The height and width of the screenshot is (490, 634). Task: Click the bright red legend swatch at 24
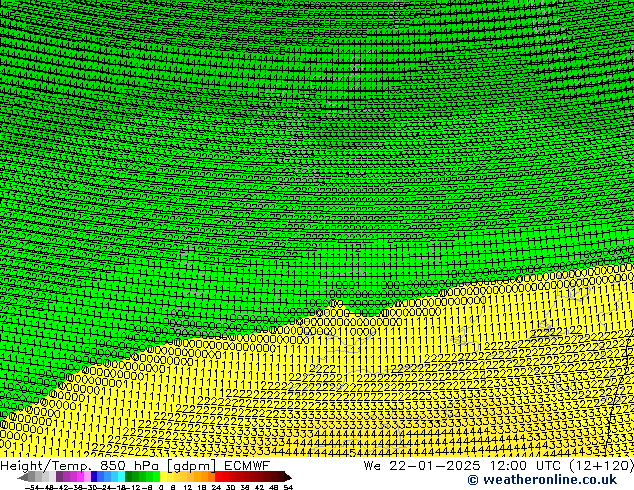click(x=218, y=476)
